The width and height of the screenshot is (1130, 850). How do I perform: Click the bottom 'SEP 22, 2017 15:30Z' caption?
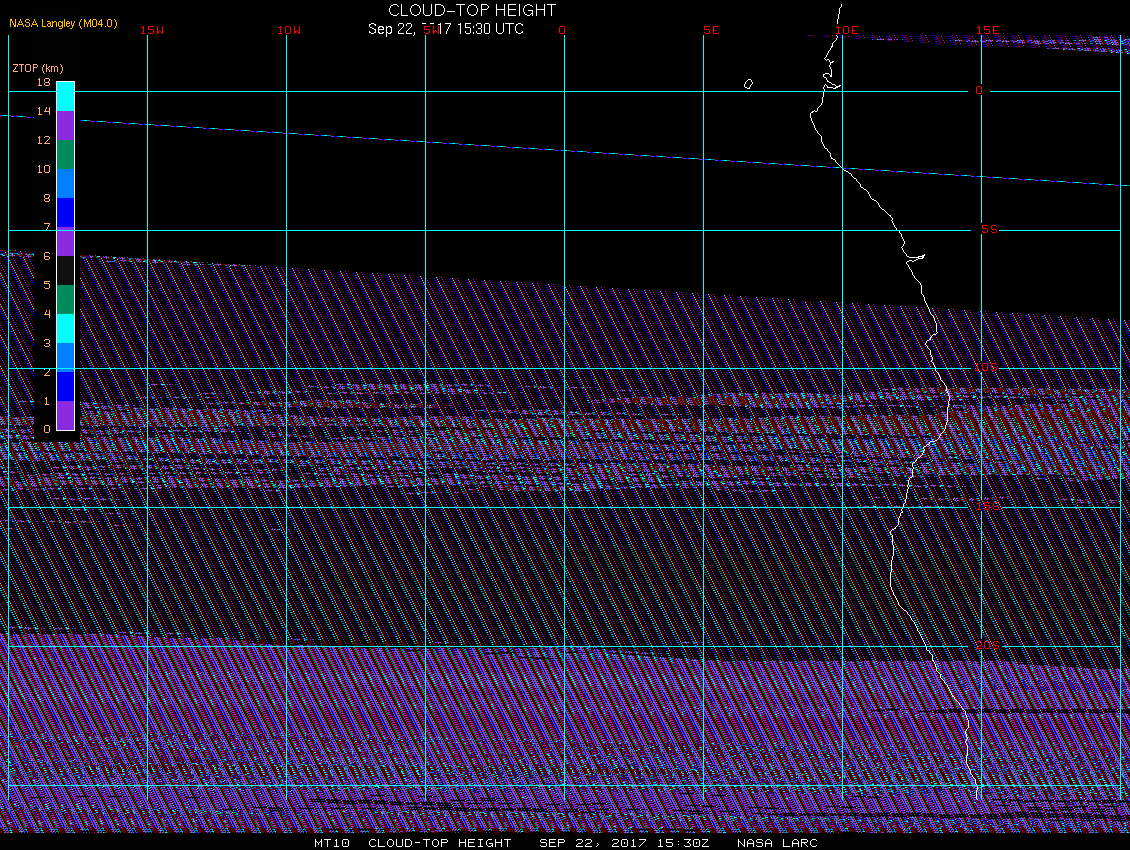pyautogui.click(x=624, y=843)
